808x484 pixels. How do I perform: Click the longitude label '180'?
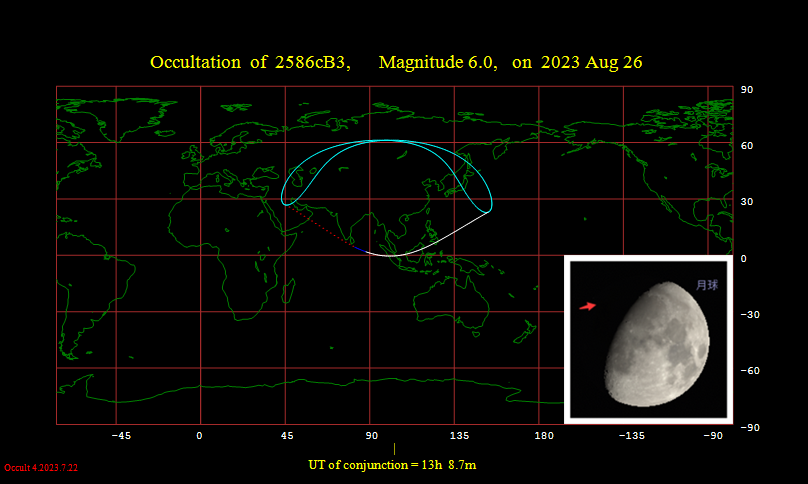pyautogui.click(x=544, y=436)
